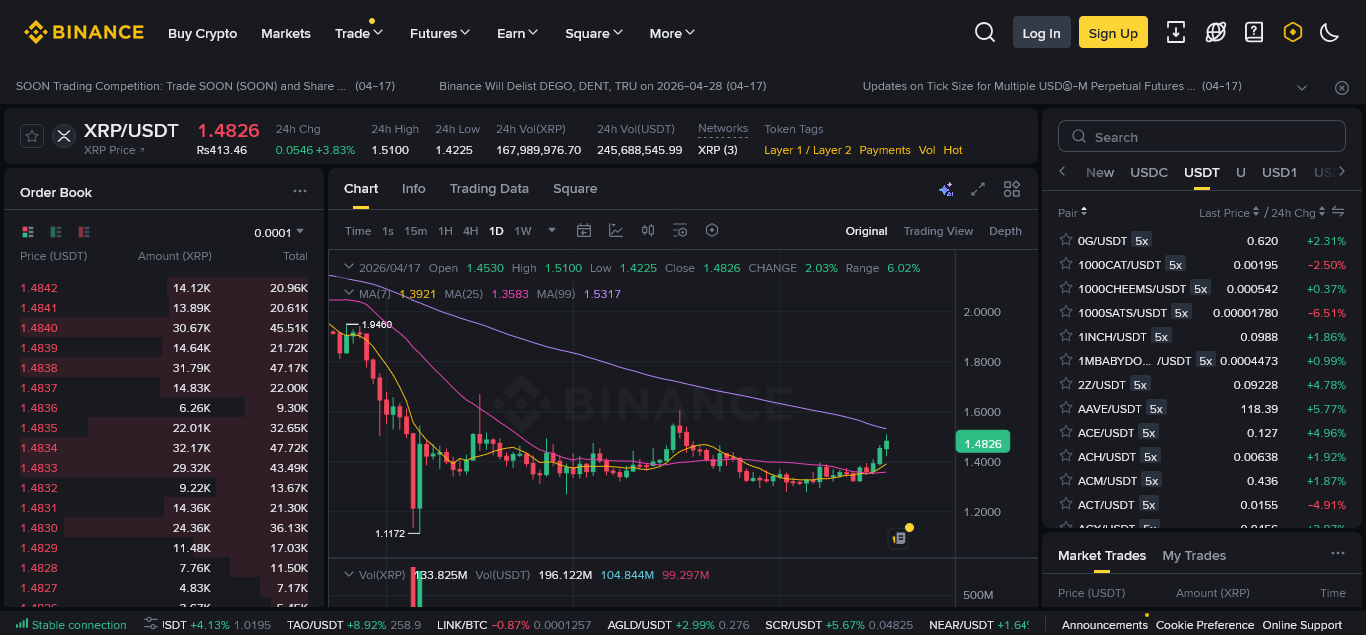Screen dimensions: 1366x635
Task: Sort pairs list by Pair column
Action: [x=1073, y=212]
